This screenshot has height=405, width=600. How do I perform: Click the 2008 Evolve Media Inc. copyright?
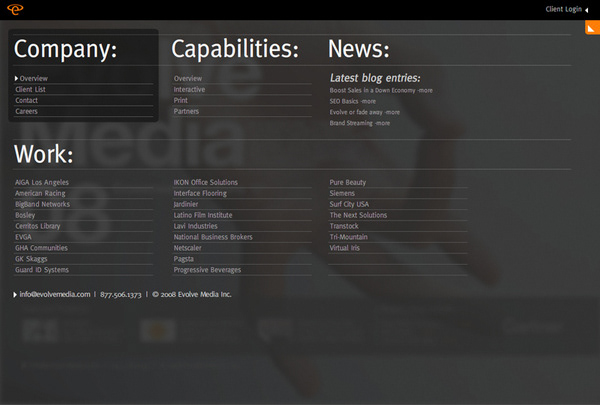tap(192, 294)
